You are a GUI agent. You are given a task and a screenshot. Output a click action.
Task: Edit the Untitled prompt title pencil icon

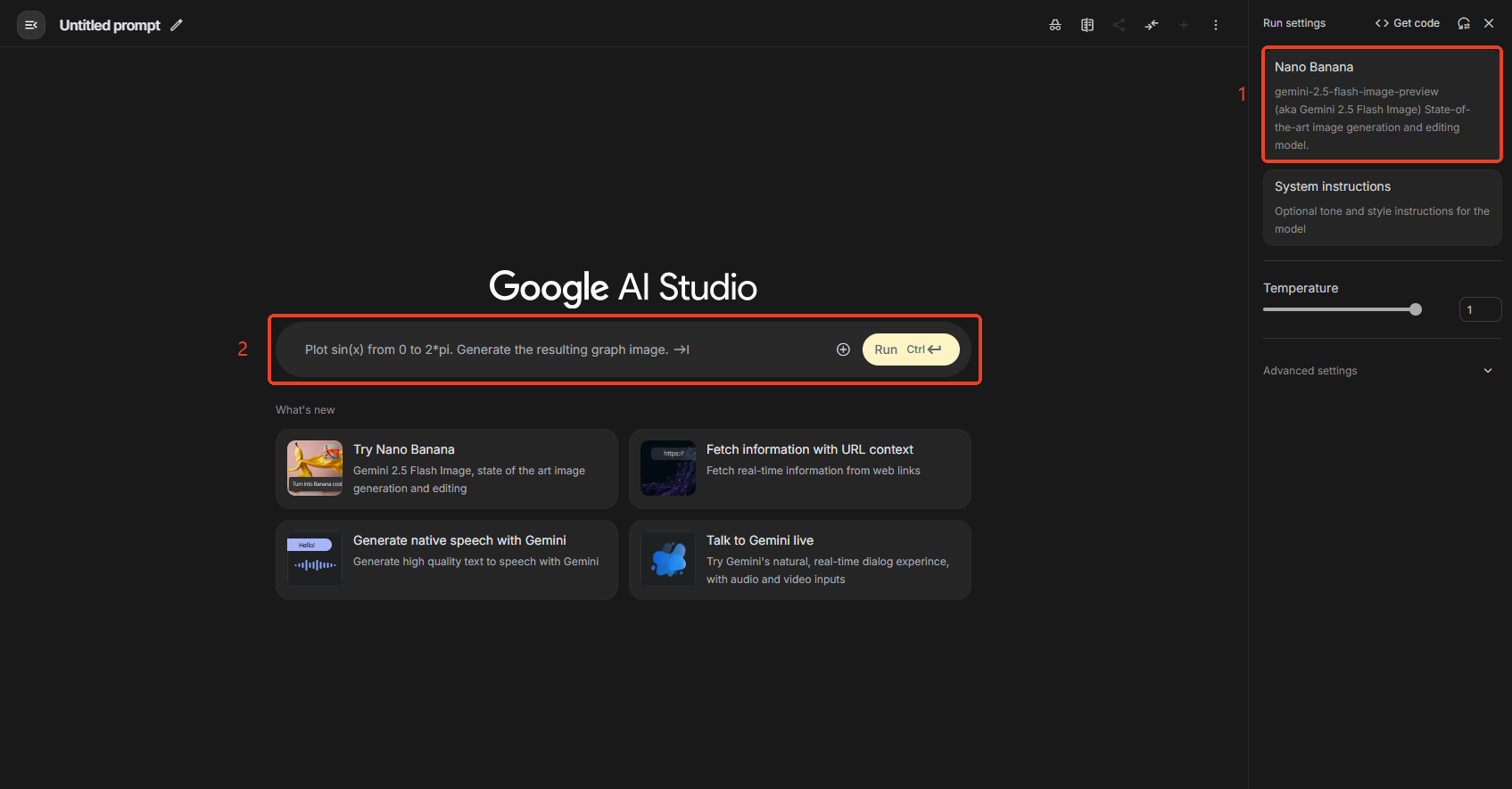(x=177, y=25)
